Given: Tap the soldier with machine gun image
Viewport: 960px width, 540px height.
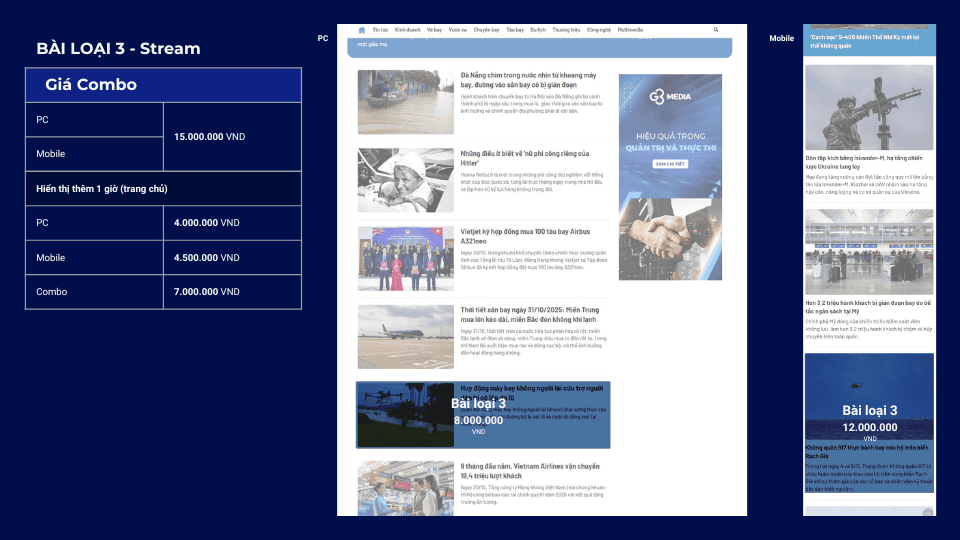Looking at the screenshot, I should tap(869, 107).
